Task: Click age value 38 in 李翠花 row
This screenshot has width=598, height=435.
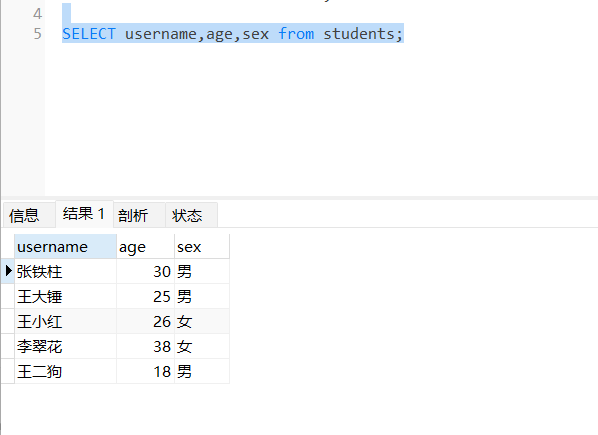Action: coord(145,346)
